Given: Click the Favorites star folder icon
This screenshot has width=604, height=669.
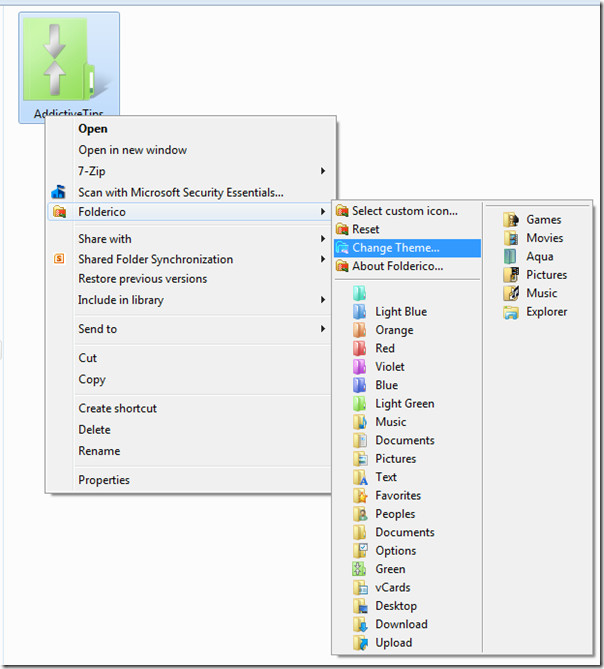Looking at the screenshot, I should point(360,495).
